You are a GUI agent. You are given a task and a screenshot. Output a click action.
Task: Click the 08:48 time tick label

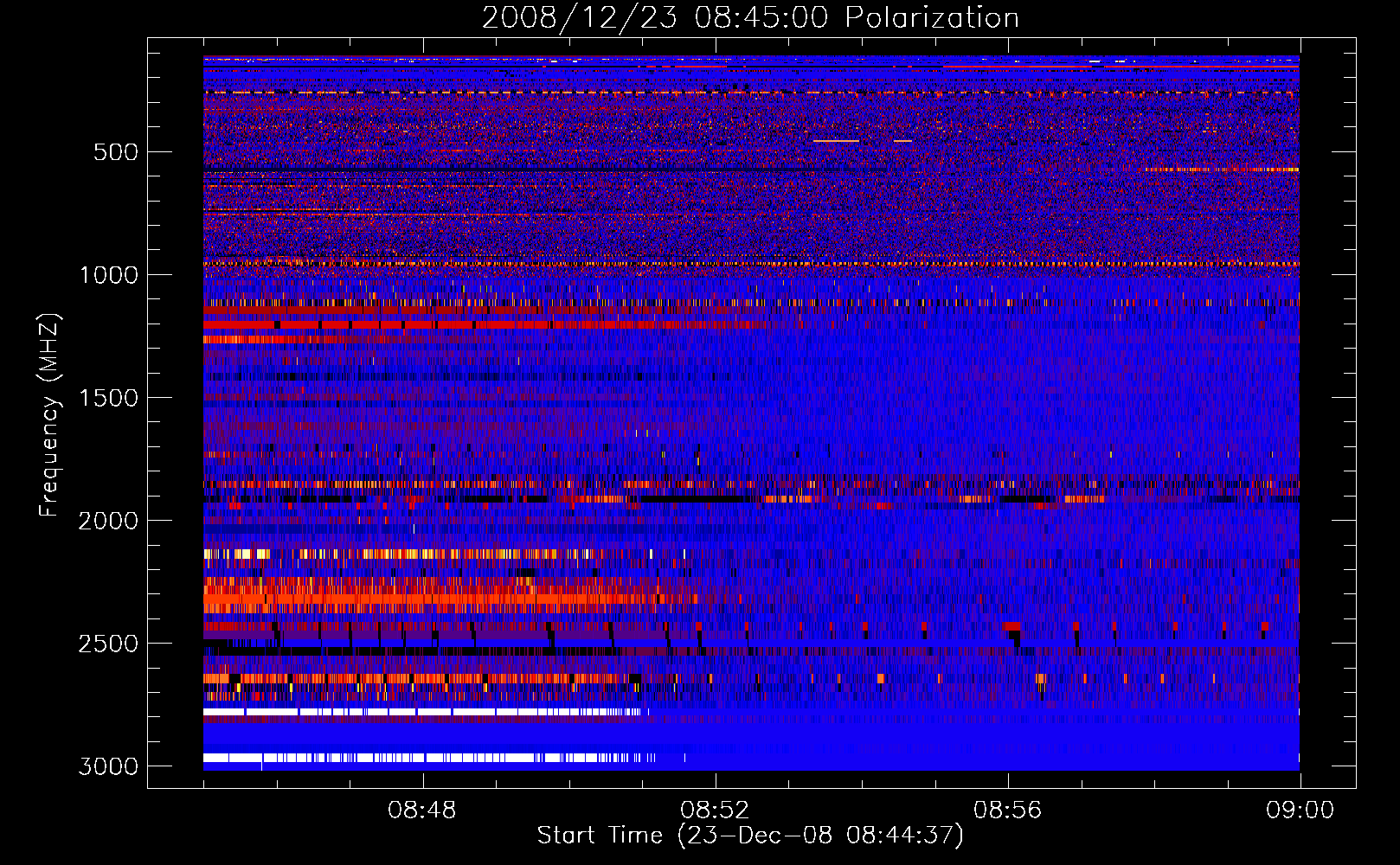(x=421, y=811)
